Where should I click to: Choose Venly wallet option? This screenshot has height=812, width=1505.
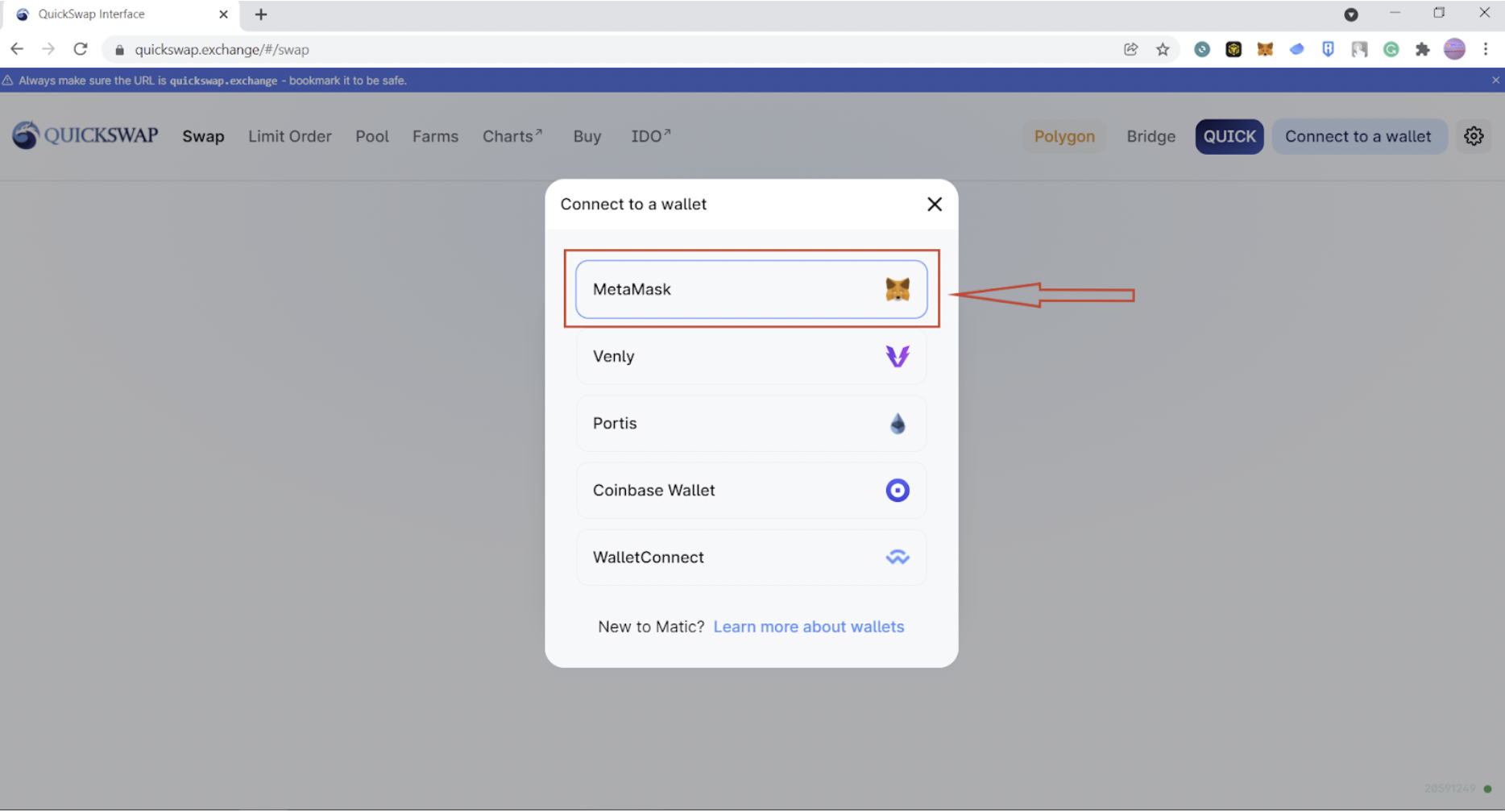(751, 356)
